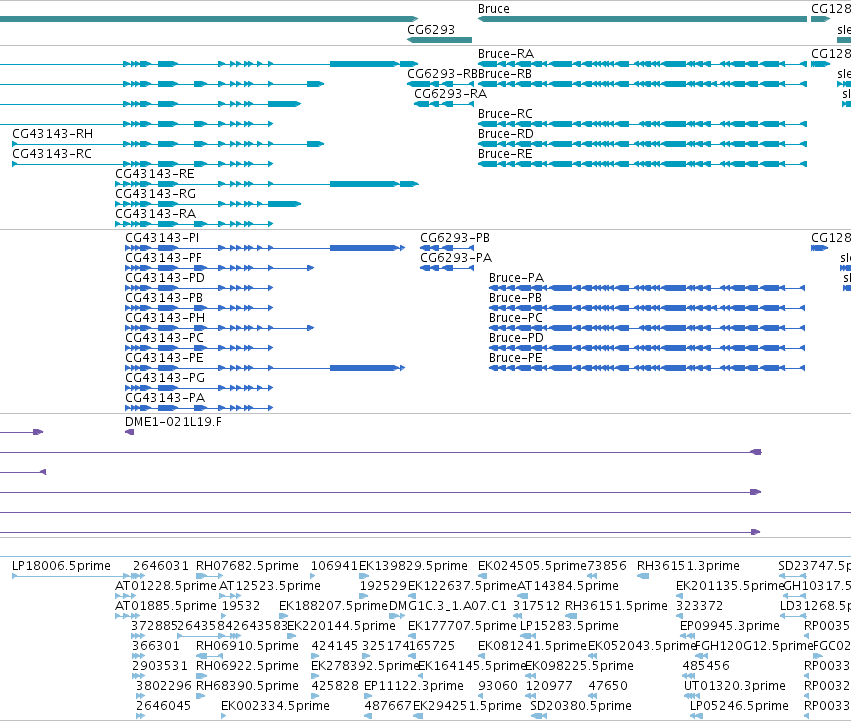Screen dimensions: 851x721
Task: Click the Bruce-PD protein label
Action: [x=516, y=338]
